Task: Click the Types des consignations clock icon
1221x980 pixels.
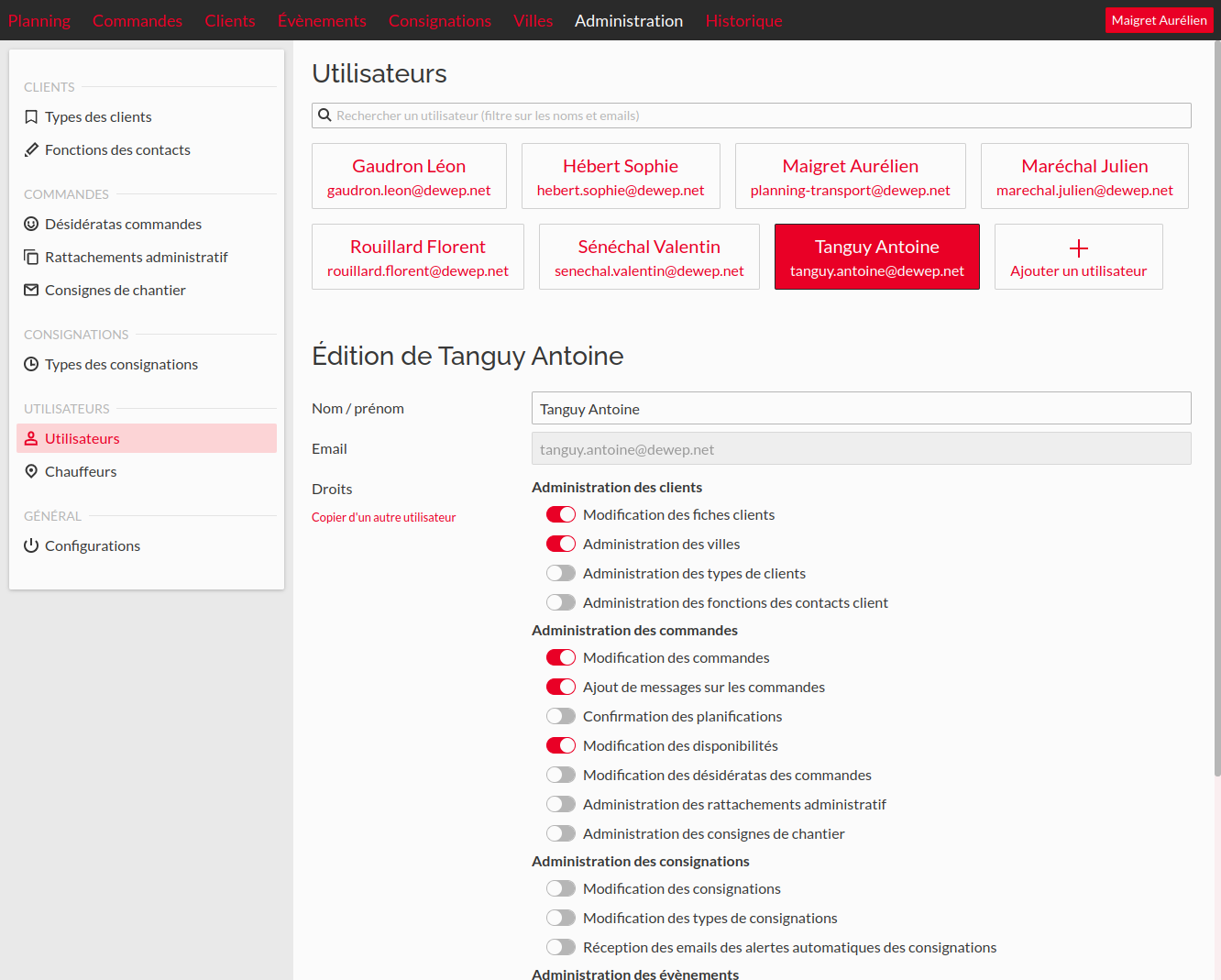Action: [30, 364]
